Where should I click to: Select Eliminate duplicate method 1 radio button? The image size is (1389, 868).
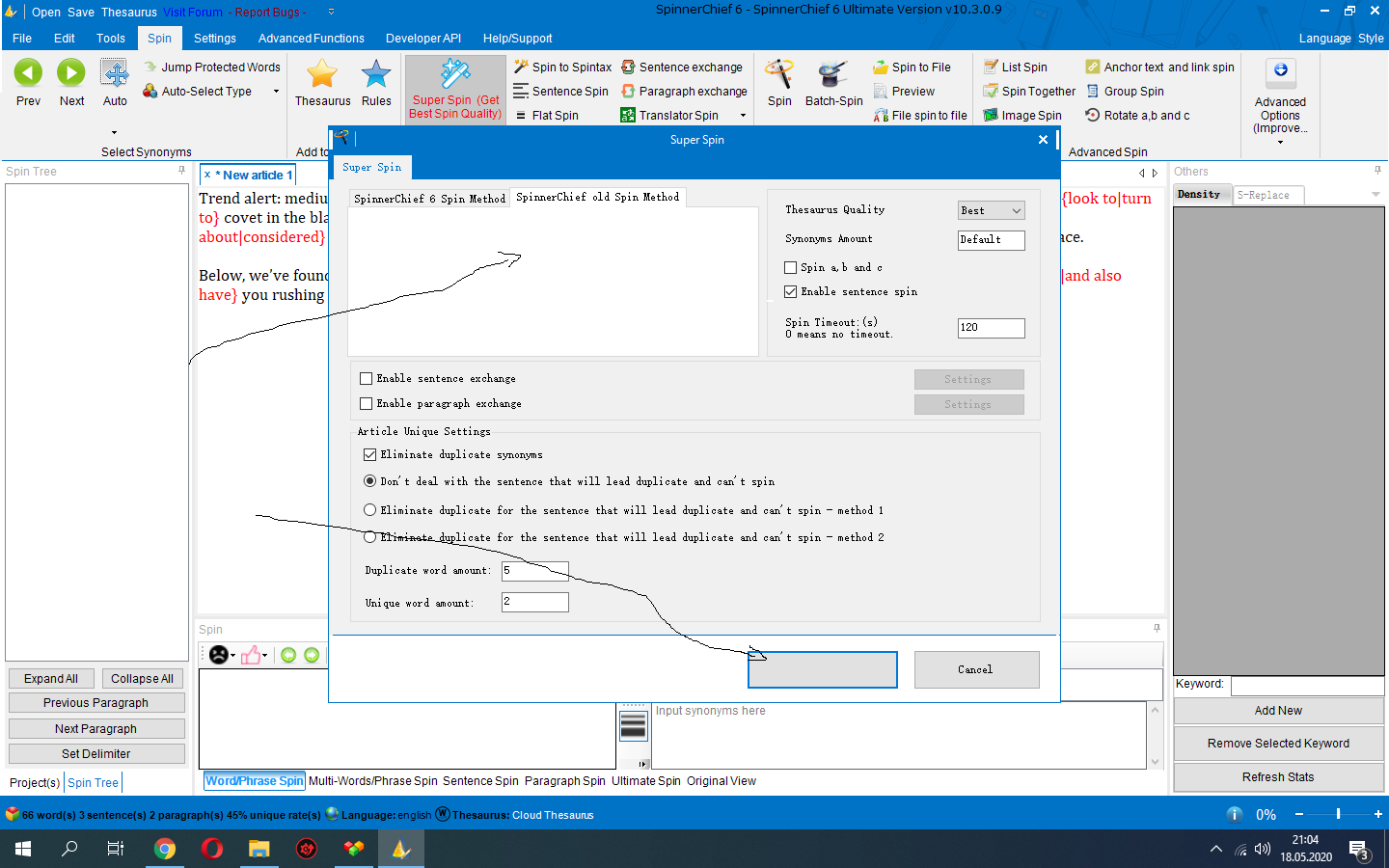click(370, 510)
